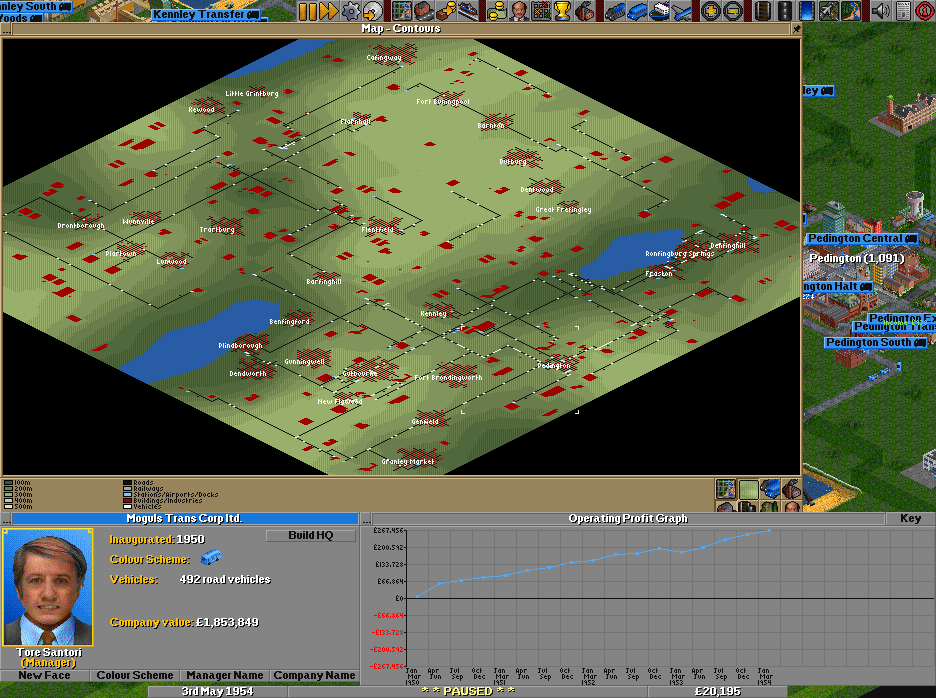Select the waterways construction tool

tap(806, 11)
